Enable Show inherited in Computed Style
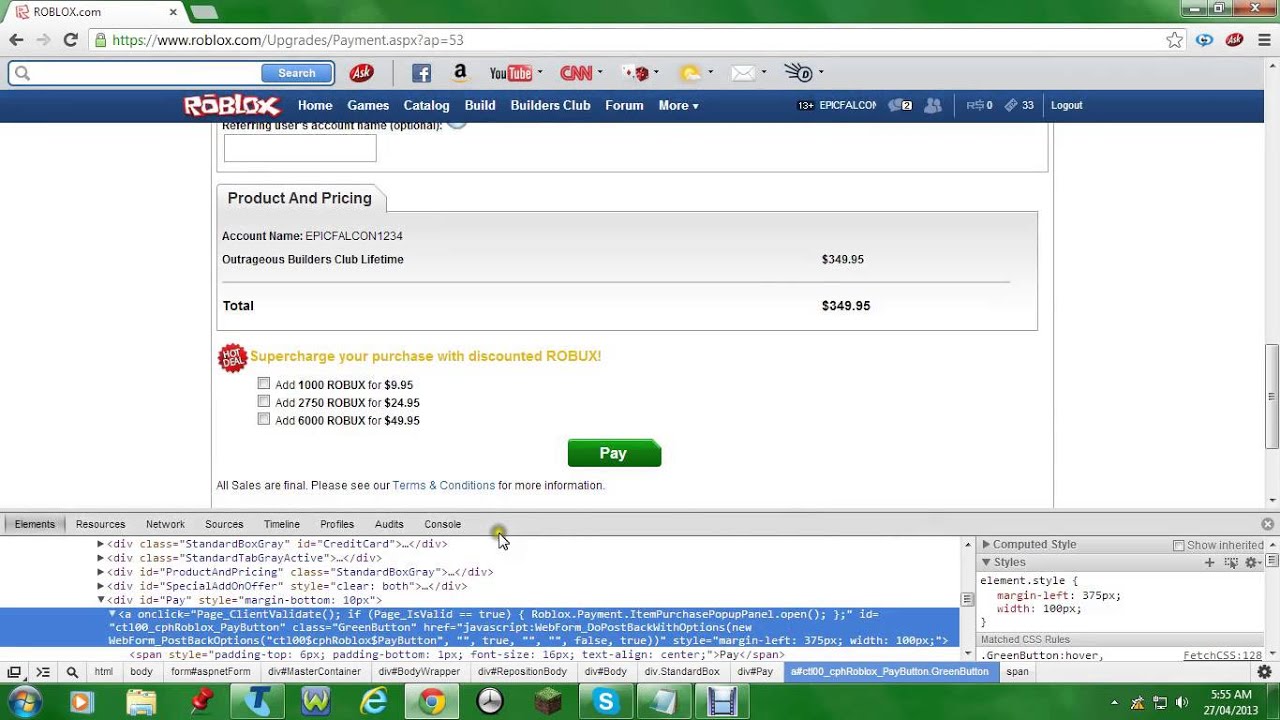 pyautogui.click(x=1178, y=545)
